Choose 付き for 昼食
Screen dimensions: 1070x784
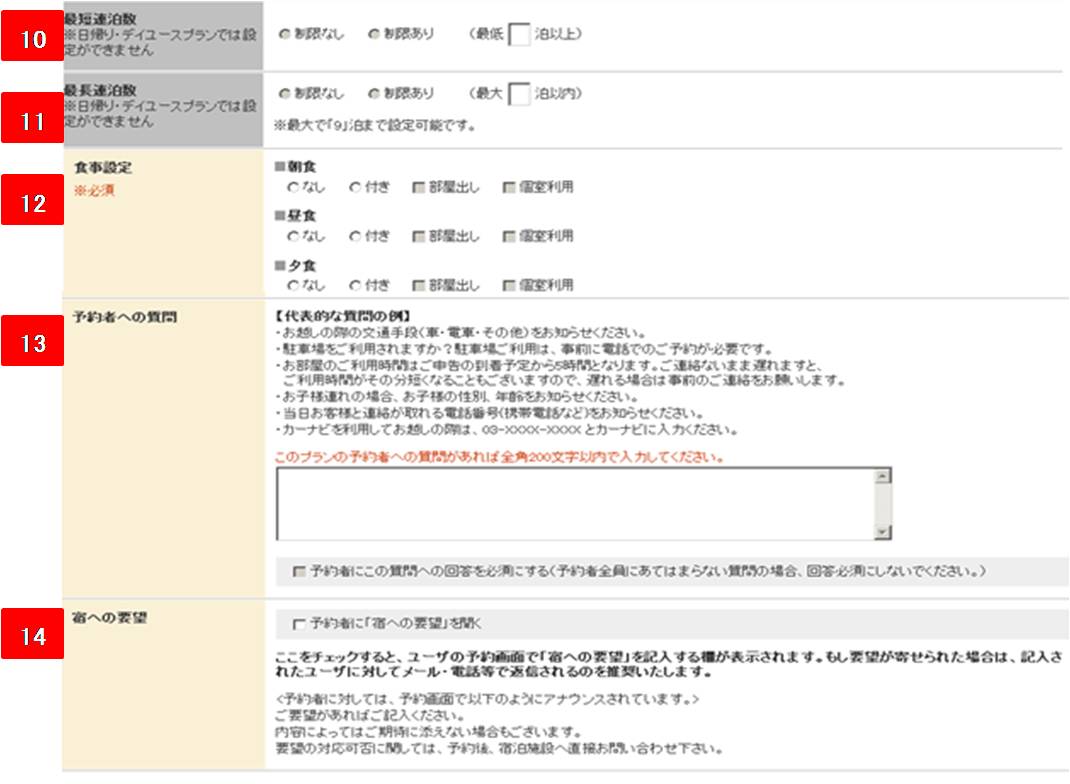(x=355, y=237)
